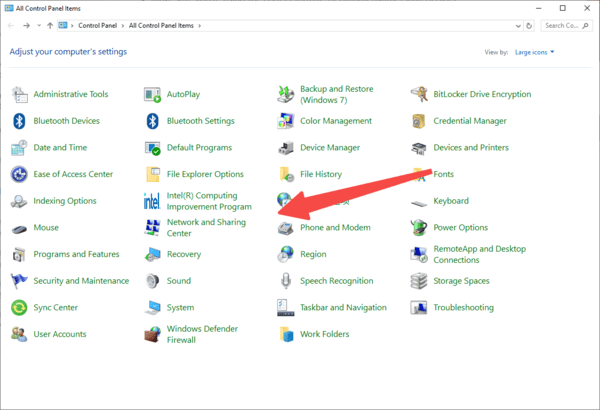Open the Intel Computing Improvement Program icon

152,201
